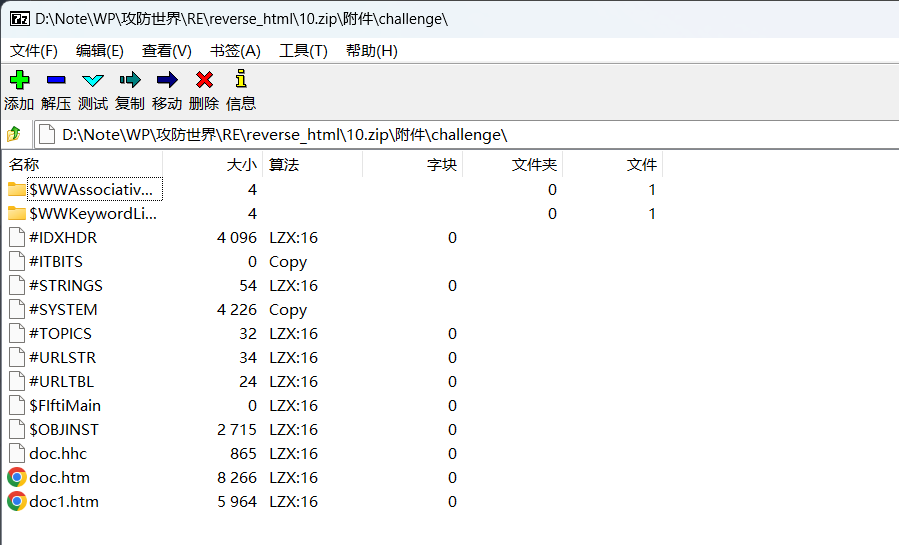The width and height of the screenshot is (899, 545).
Task: Click the file icon of $FIftiMain
Action: pos(17,406)
